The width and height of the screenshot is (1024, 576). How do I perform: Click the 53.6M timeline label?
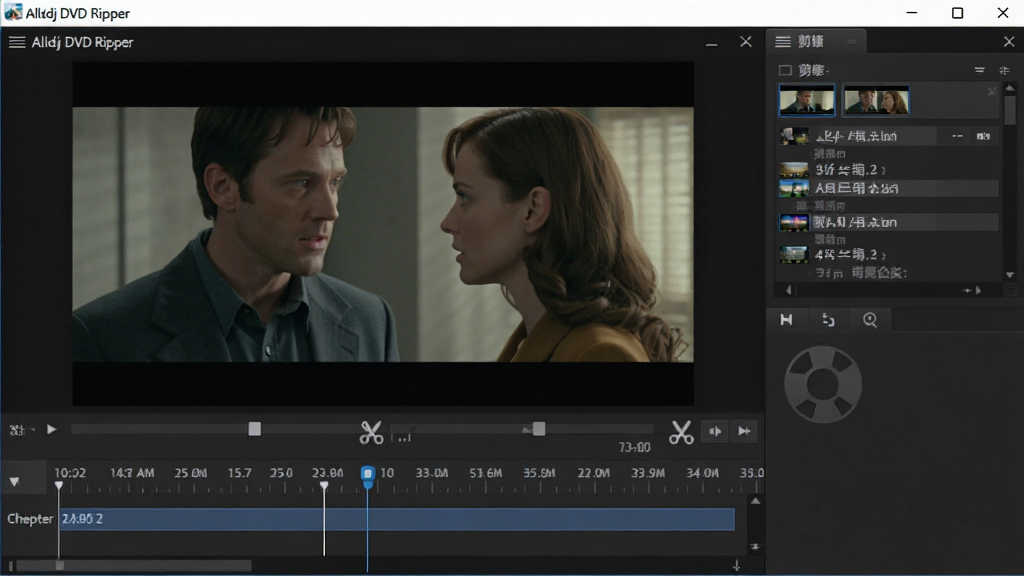[x=486, y=473]
